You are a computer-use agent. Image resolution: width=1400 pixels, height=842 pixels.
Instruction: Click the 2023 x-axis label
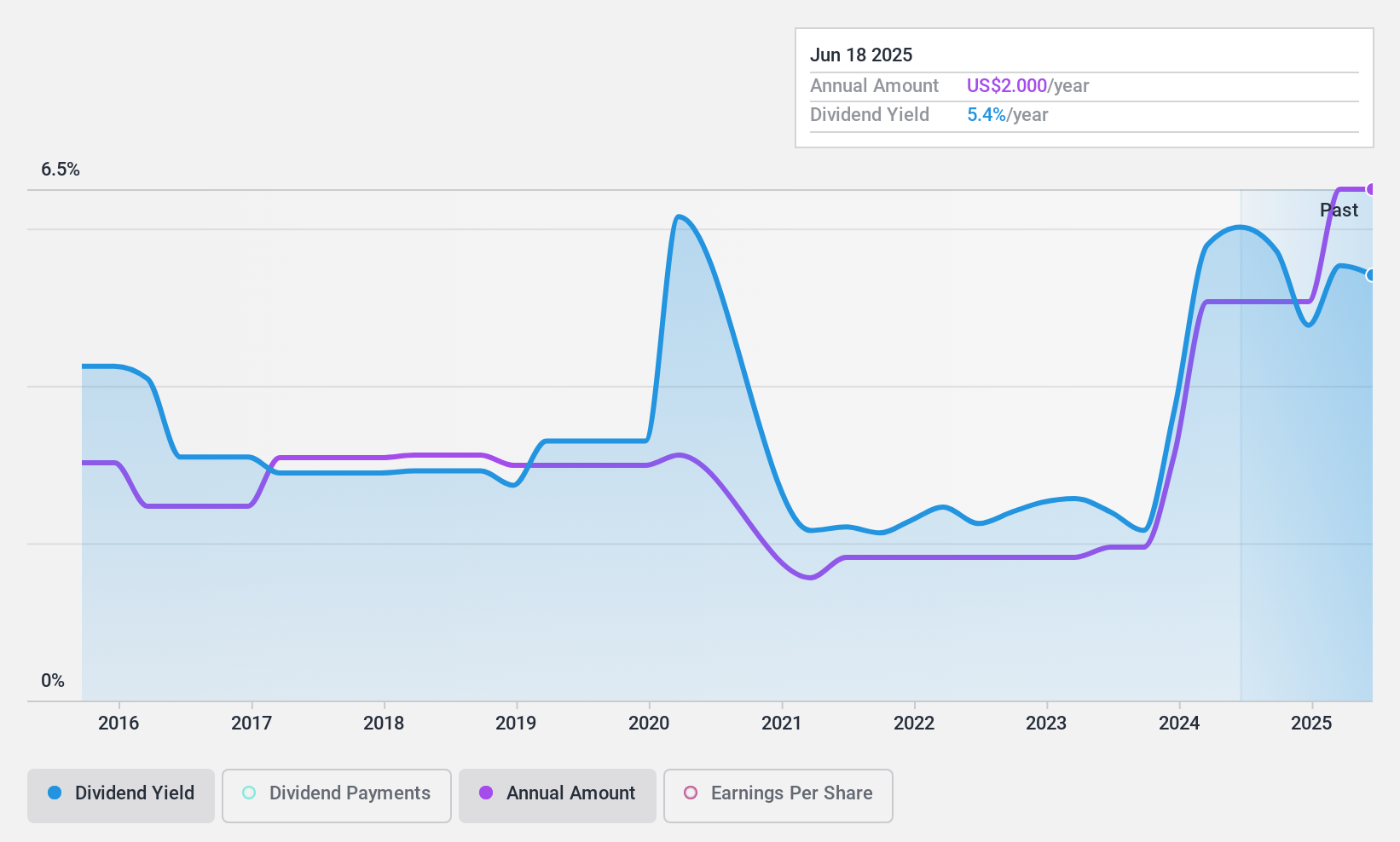pyautogui.click(x=1046, y=724)
